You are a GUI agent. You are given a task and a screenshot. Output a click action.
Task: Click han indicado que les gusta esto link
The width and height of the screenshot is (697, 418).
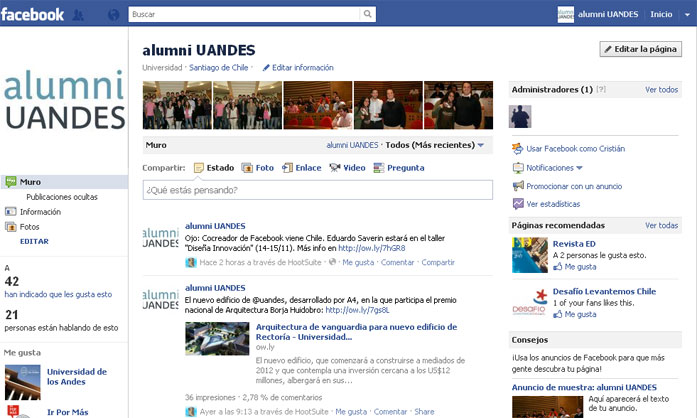58,294
